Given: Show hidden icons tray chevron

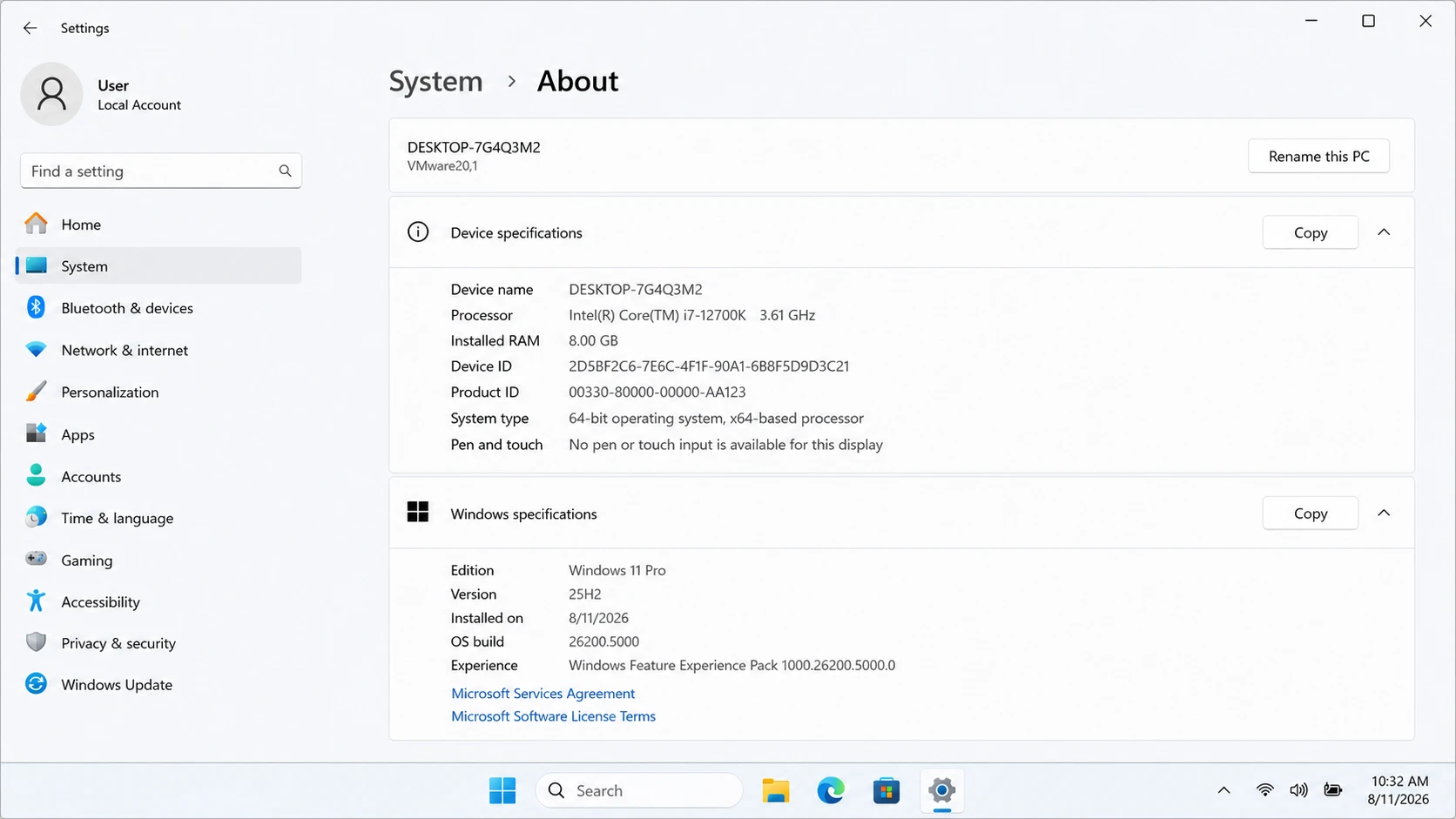Looking at the screenshot, I should 1223,790.
